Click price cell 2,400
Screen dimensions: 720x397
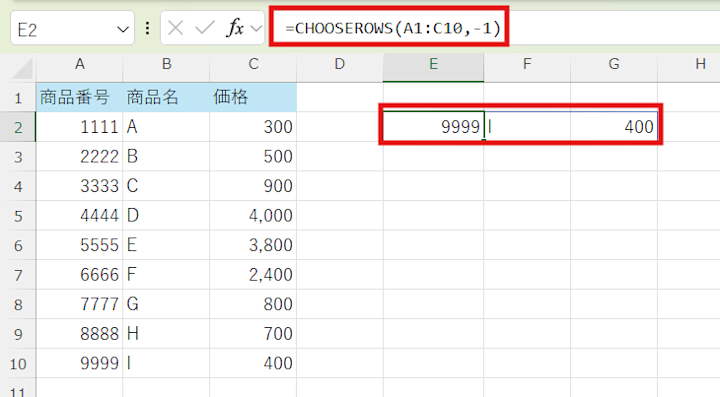click(253, 274)
